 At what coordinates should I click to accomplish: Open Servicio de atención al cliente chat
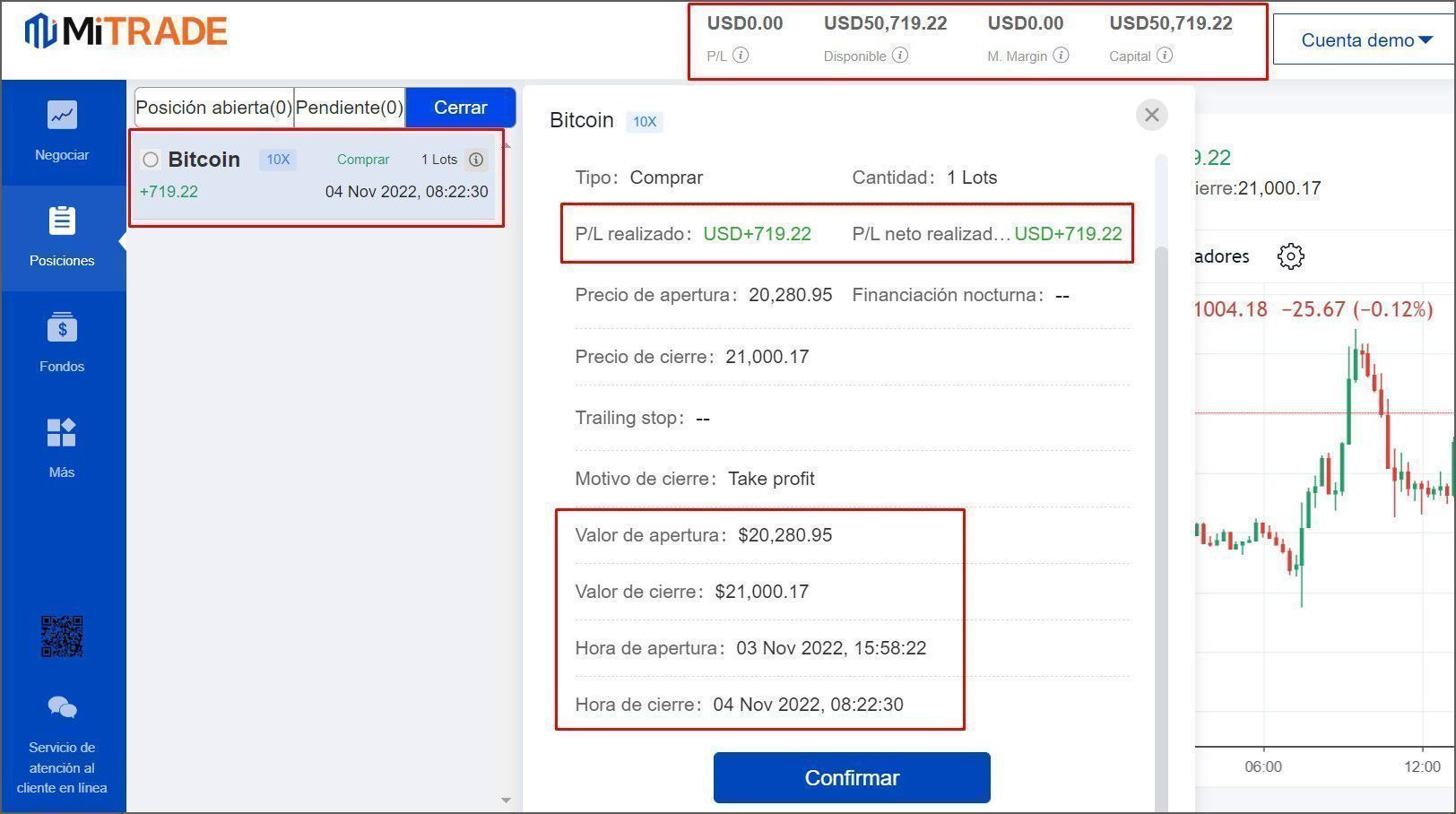[x=62, y=746]
